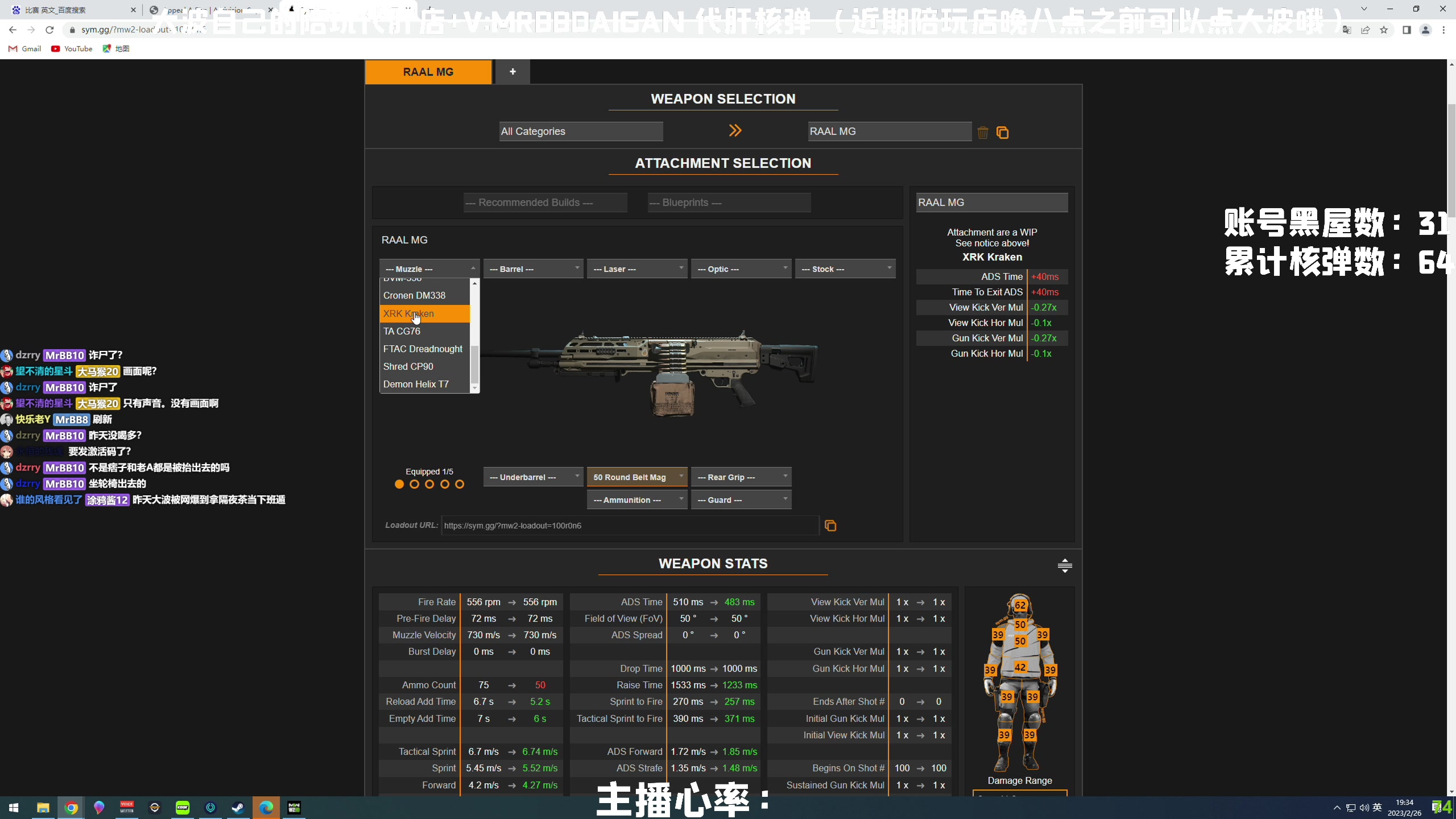1456x819 pixels.
Task: Open the 50 Round Belt Mag dropdown
Action: pyautogui.click(x=638, y=477)
